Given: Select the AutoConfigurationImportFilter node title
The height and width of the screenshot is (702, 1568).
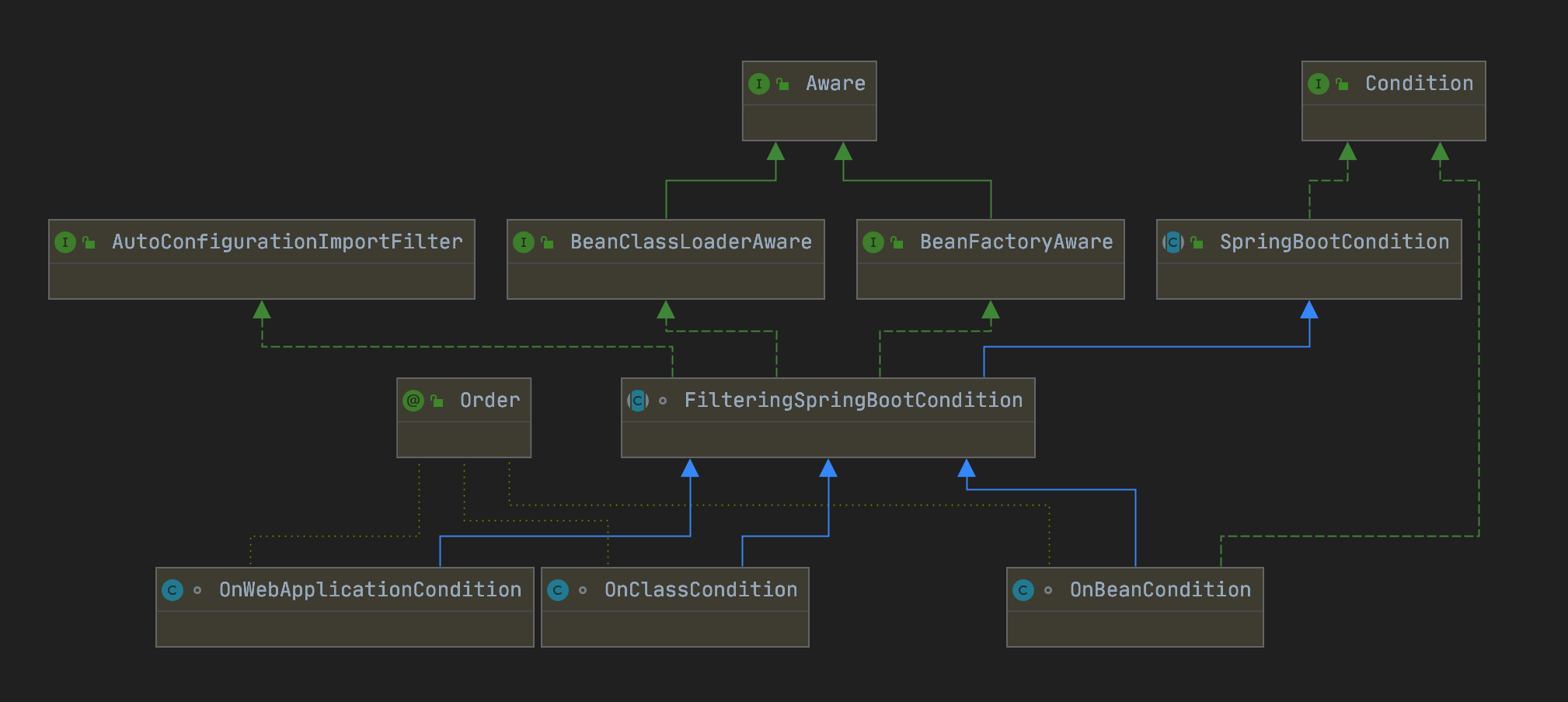Looking at the screenshot, I should coord(287,242).
